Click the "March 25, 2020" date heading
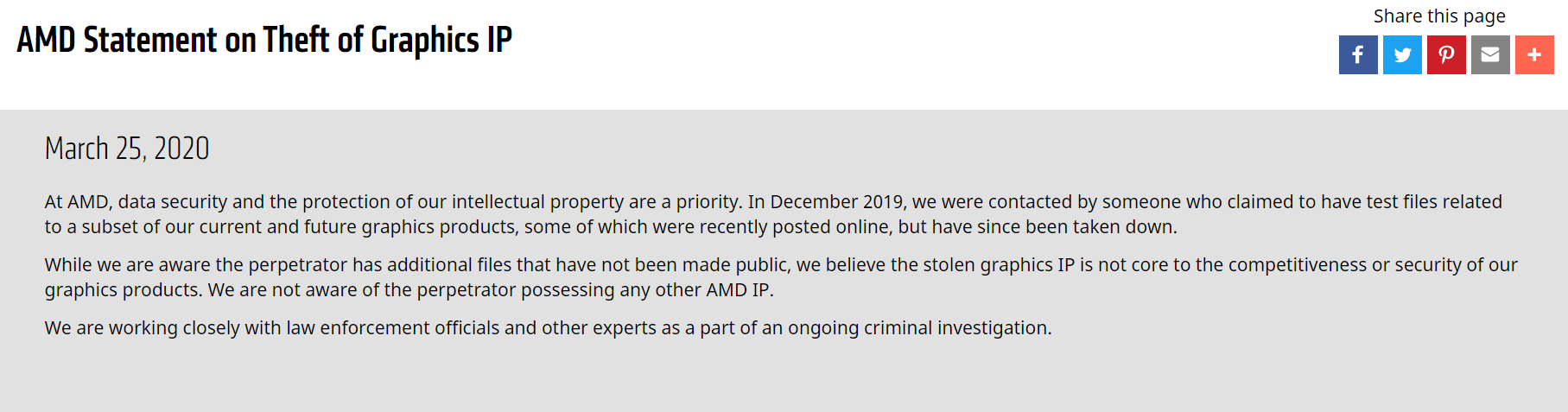 tap(127, 149)
